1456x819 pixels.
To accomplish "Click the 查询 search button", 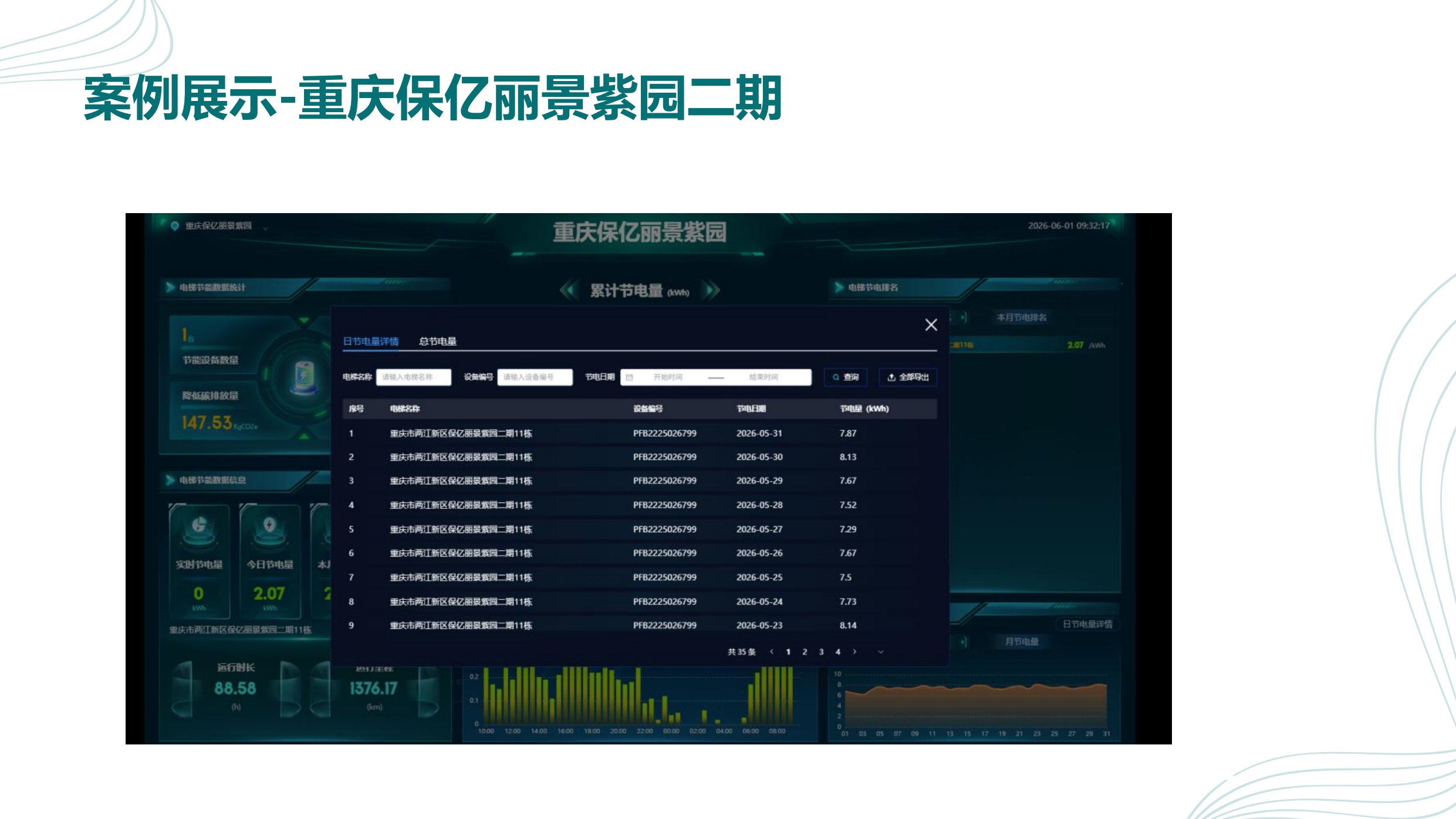I will coord(846,377).
